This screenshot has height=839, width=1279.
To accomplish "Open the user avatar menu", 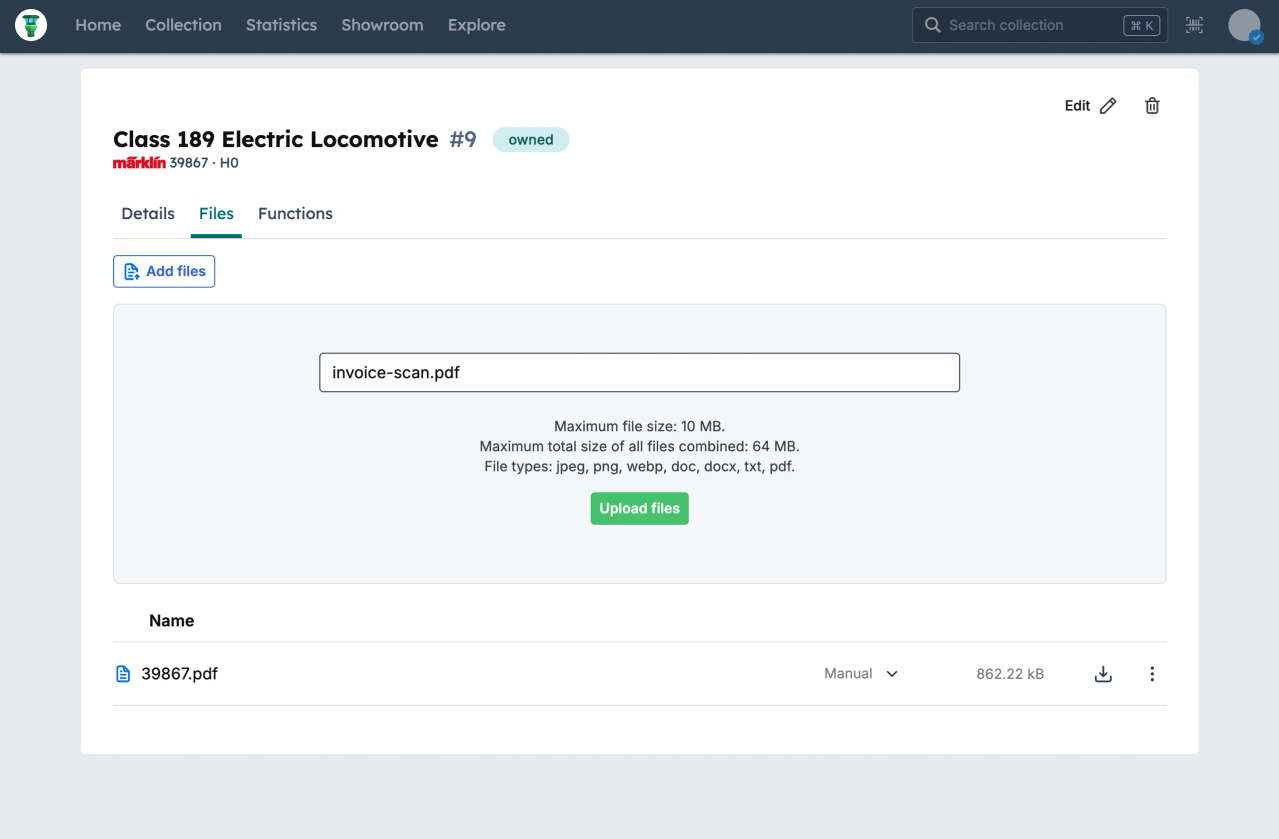I will [x=1244, y=25].
